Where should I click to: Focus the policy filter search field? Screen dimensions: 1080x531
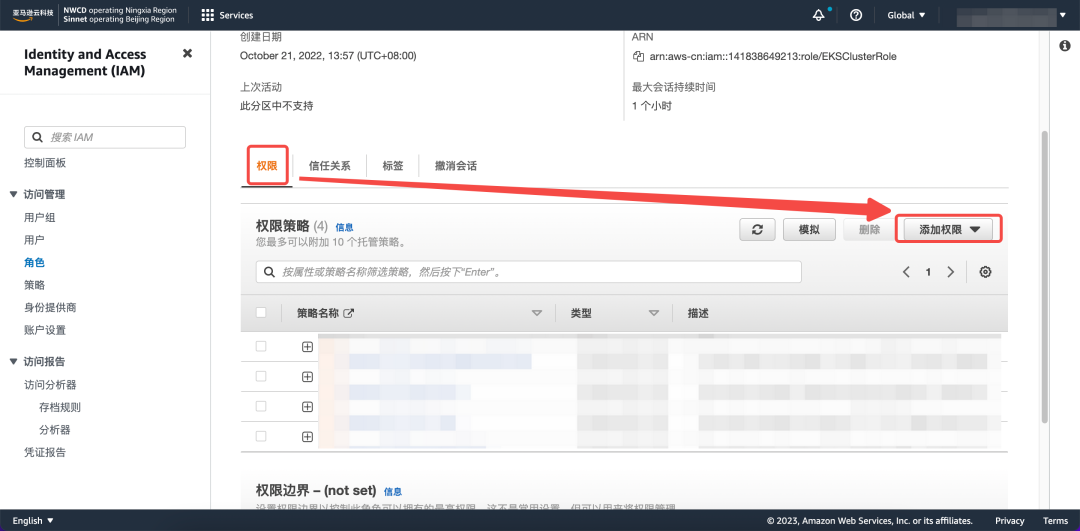[x=528, y=272]
